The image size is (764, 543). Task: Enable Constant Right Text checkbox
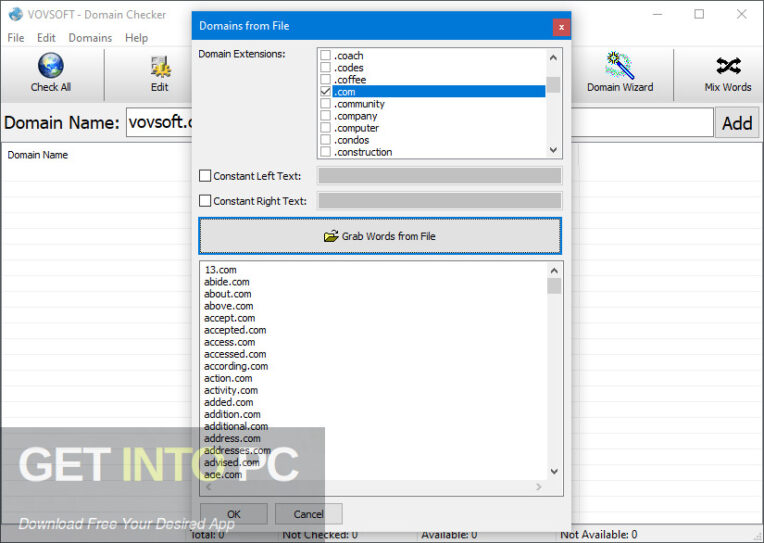(205, 201)
